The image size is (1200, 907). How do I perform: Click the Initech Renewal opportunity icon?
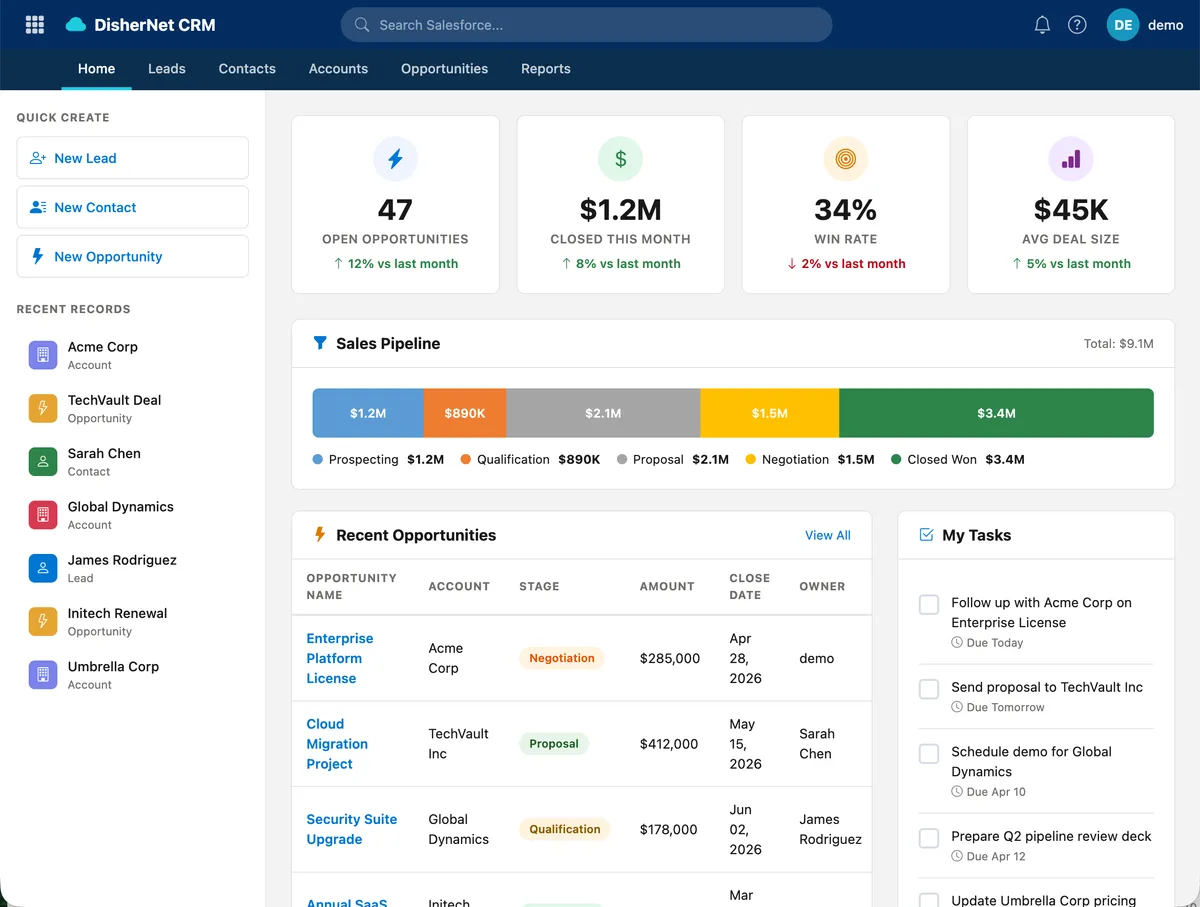point(42,621)
